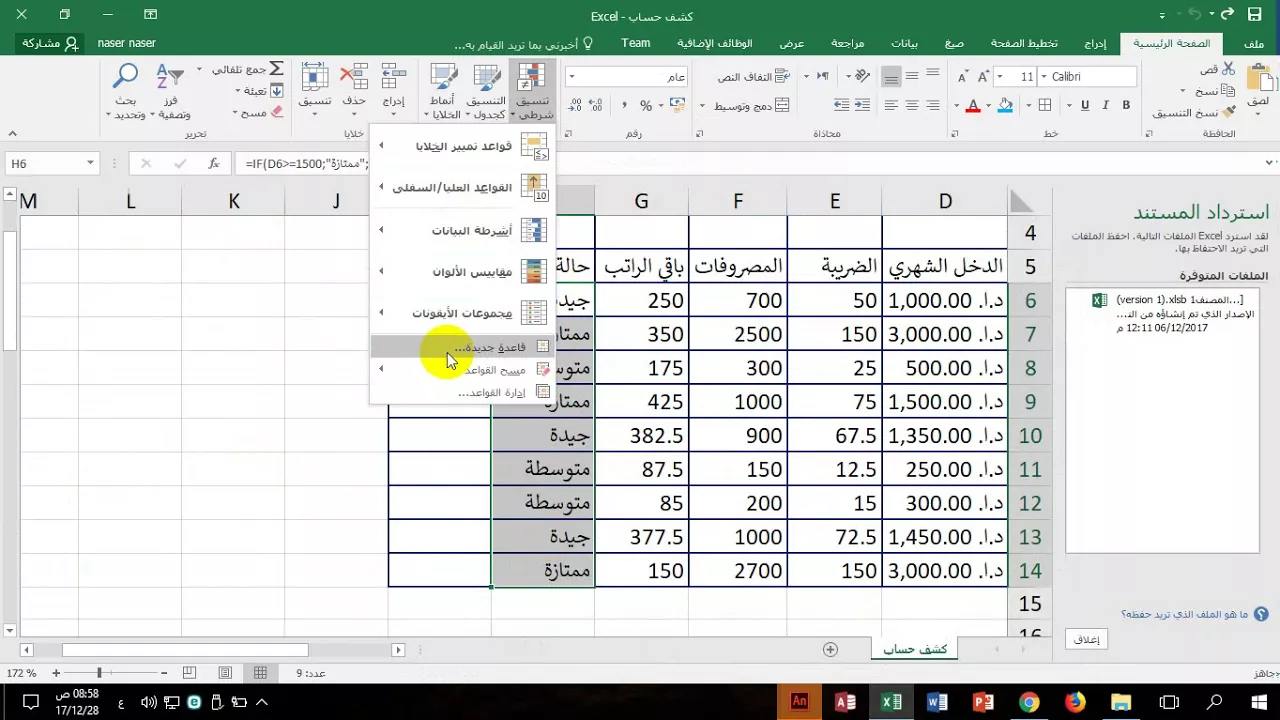Open Sort & Filter (فرز وتصفية)
1280x720 pixels.
[x=171, y=92]
